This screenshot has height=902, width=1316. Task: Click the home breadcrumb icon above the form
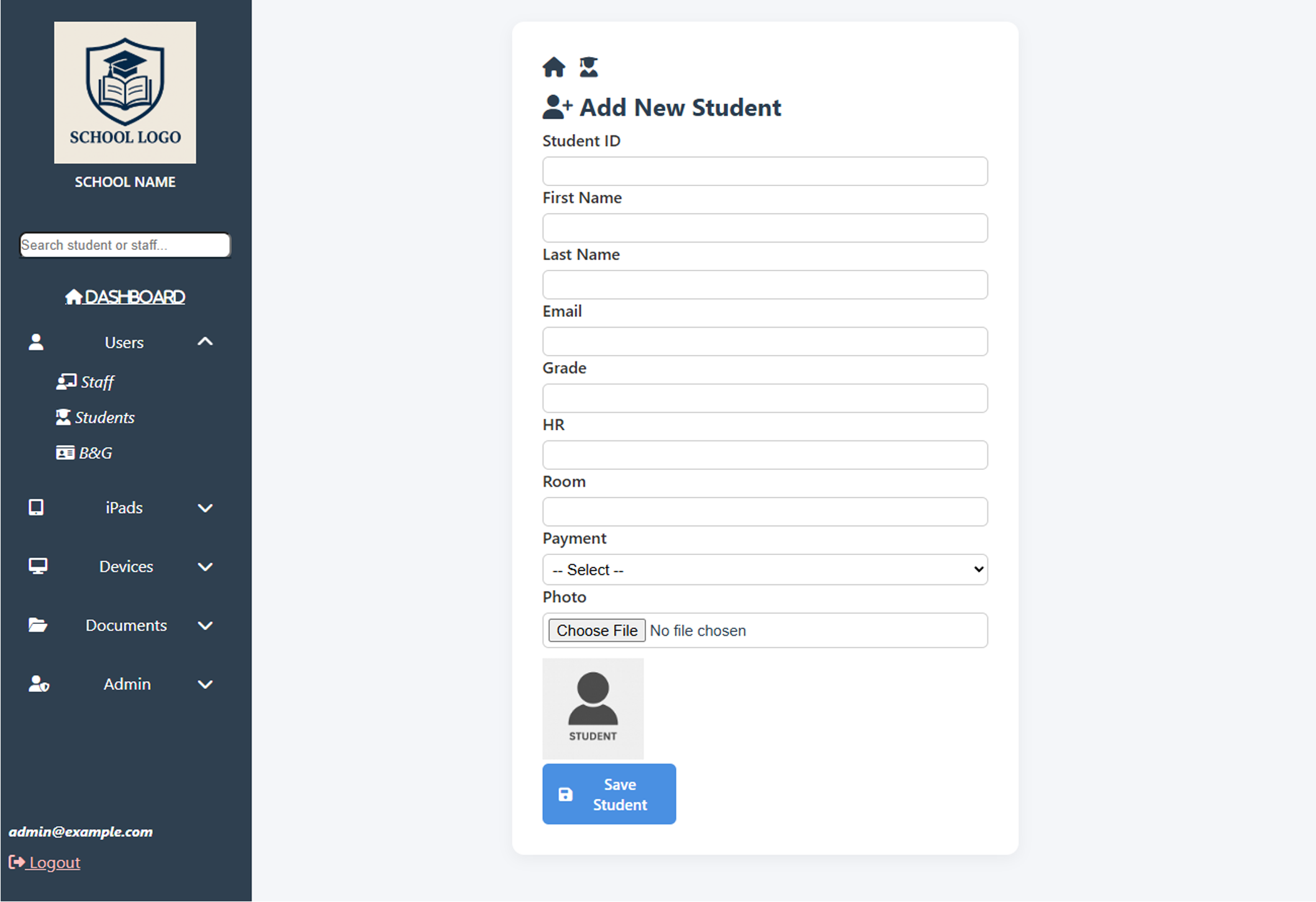tap(553, 67)
